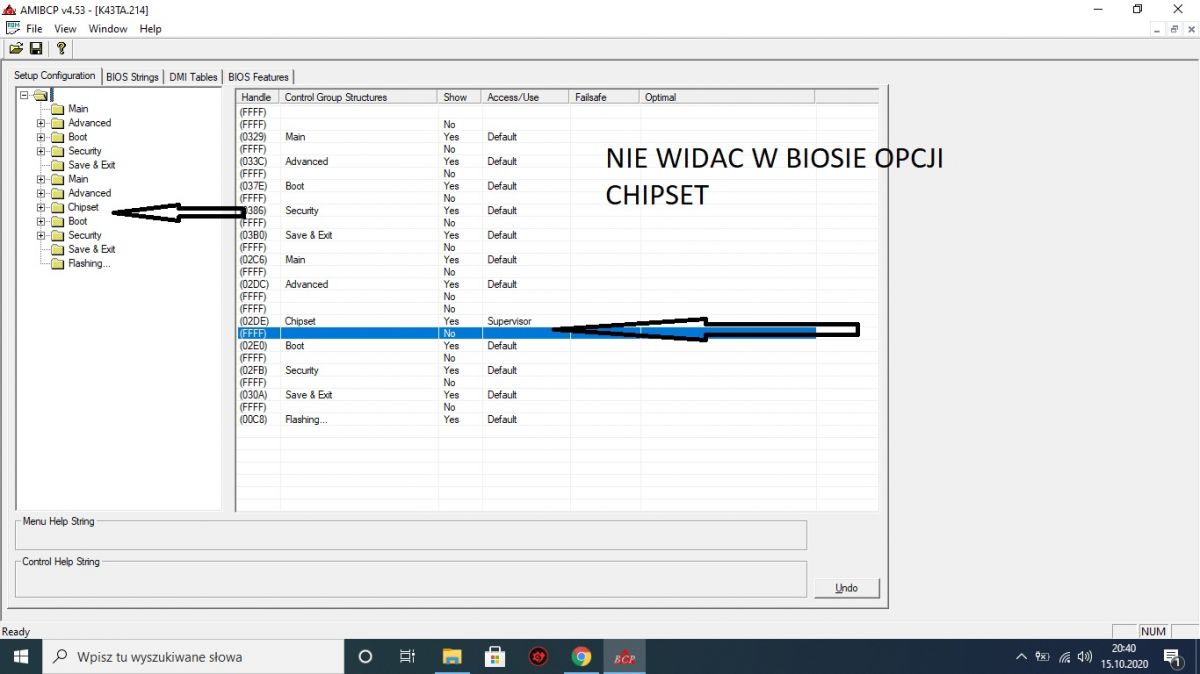Click the Cortana circle icon on taskbar
Screen dimensions: 1200x674
pyautogui.click(x=365, y=657)
